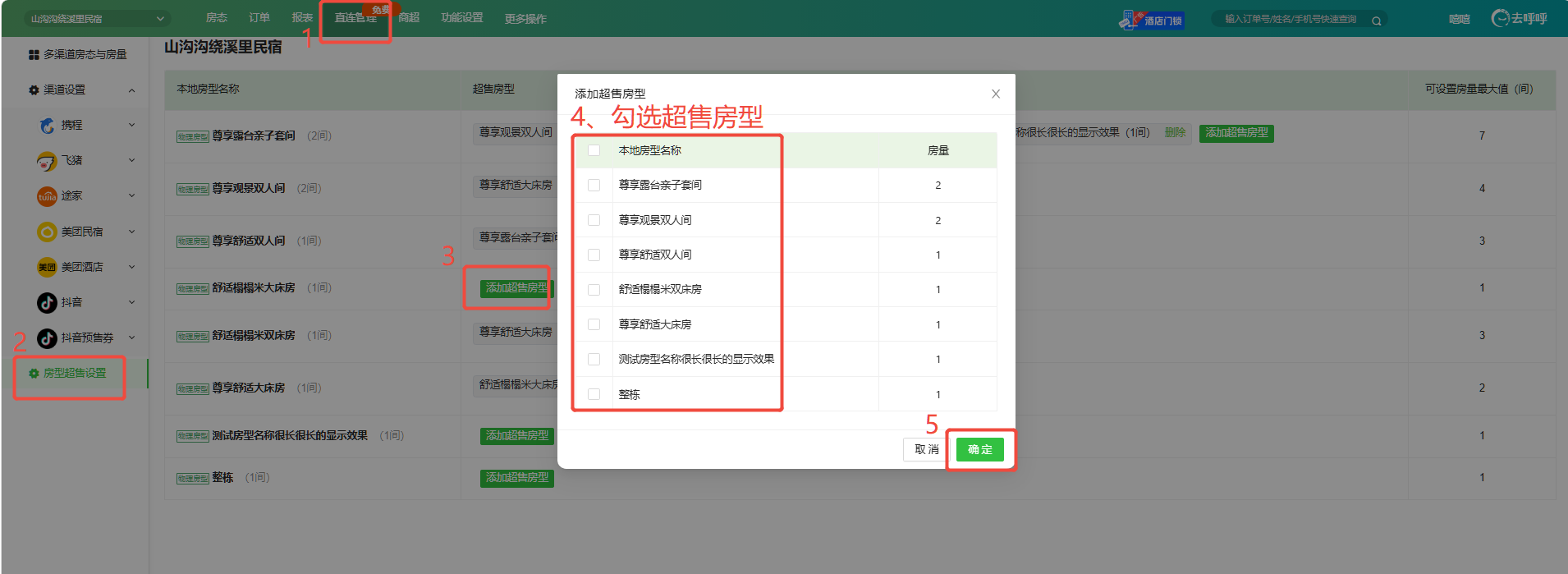The width and height of the screenshot is (1568, 574).
Task: Click the 飞猪 channel icon
Action: pos(47,161)
